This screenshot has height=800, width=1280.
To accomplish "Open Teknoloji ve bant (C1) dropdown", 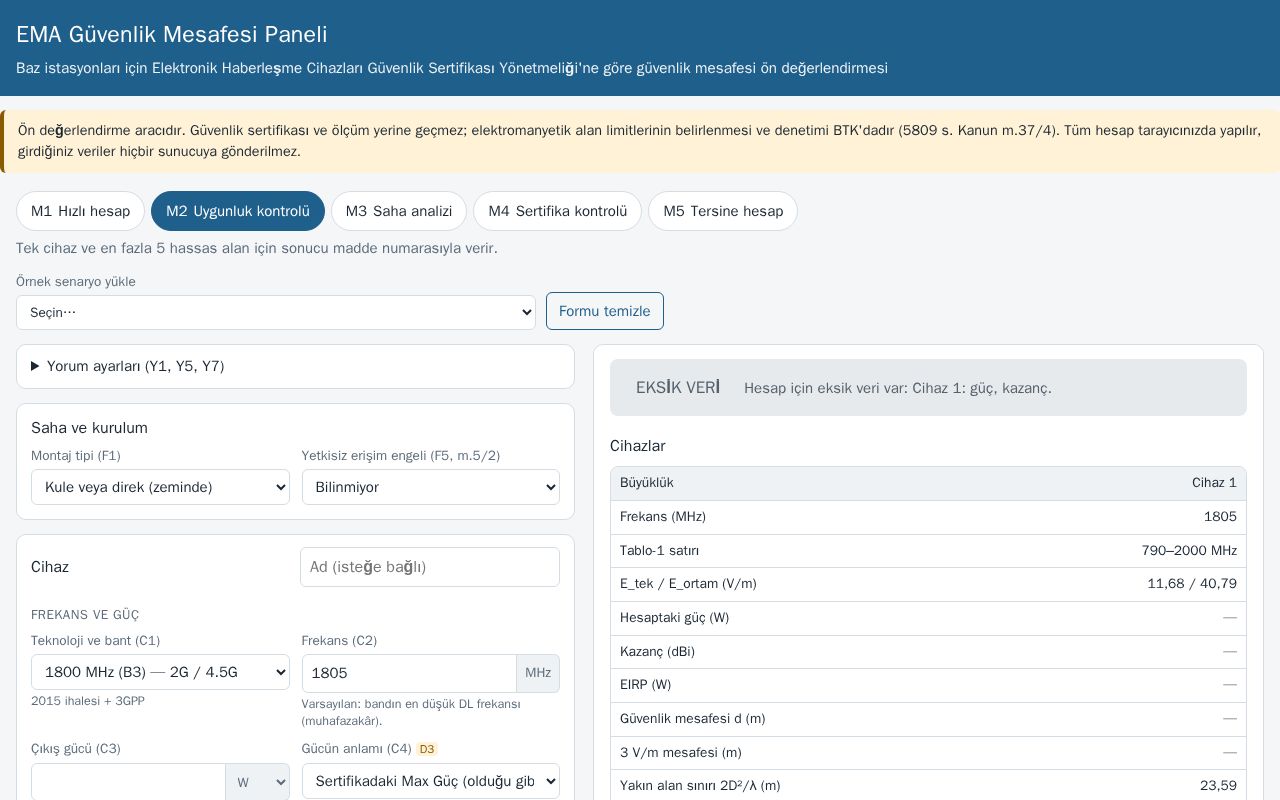I will (160, 672).
